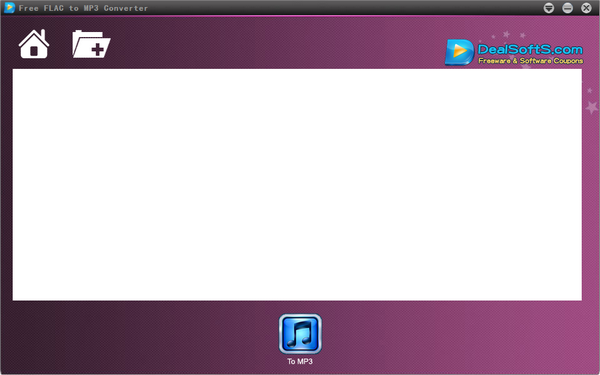Image resolution: width=600 pixels, height=375 pixels.
Task: Add files with the folder-plus icon
Action: click(91, 44)
